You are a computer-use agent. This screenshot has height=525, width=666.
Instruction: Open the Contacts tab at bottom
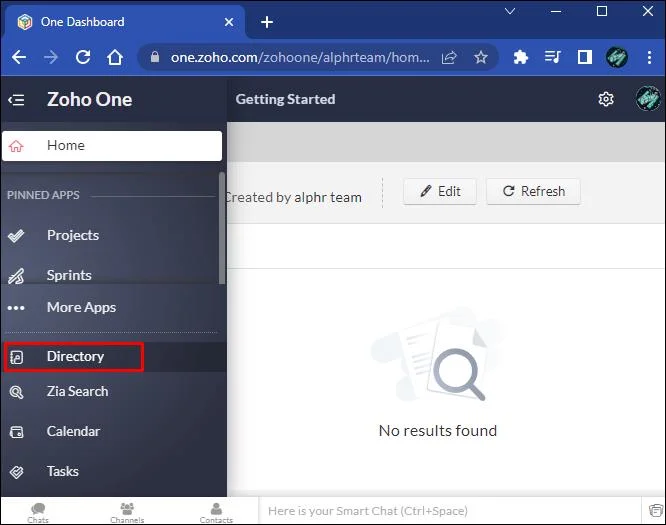point(216,512)
